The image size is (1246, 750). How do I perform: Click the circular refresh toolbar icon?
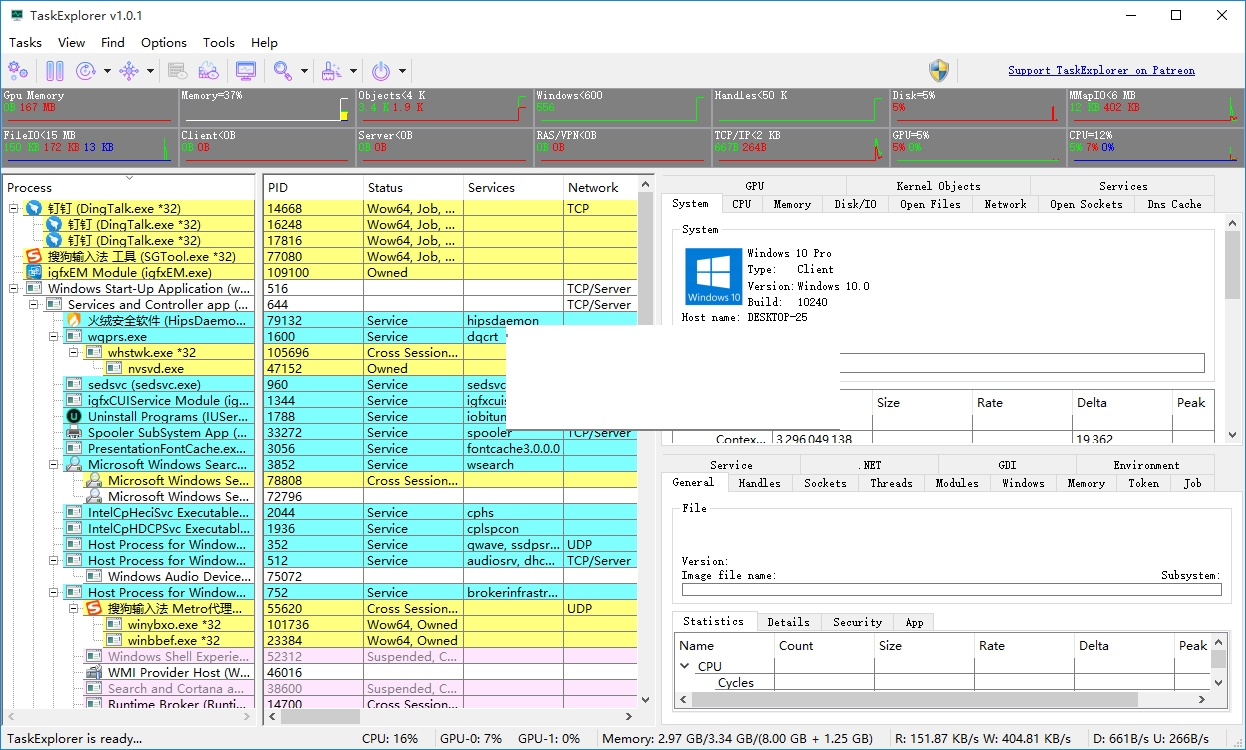pos(86,70)
